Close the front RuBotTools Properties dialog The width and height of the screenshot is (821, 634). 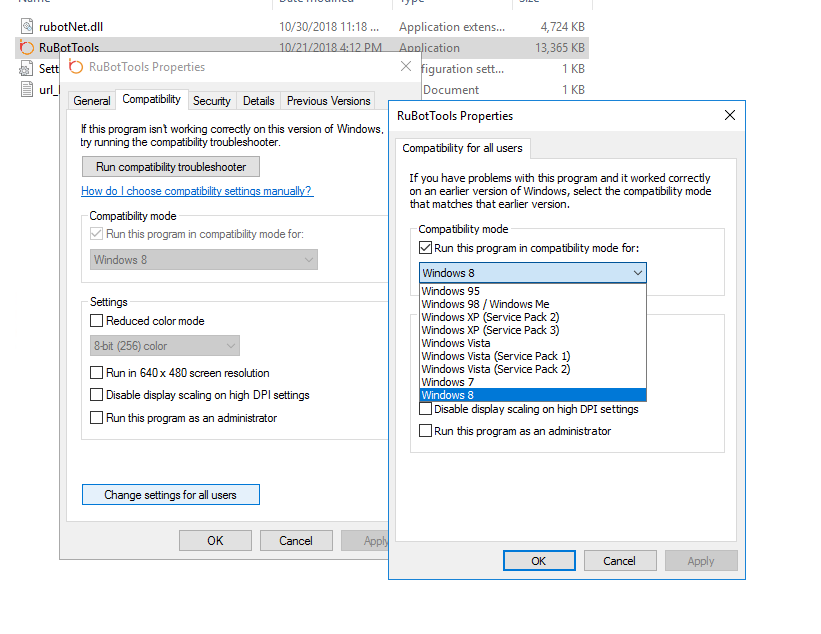pyautogui.click(x=728, y=115)
